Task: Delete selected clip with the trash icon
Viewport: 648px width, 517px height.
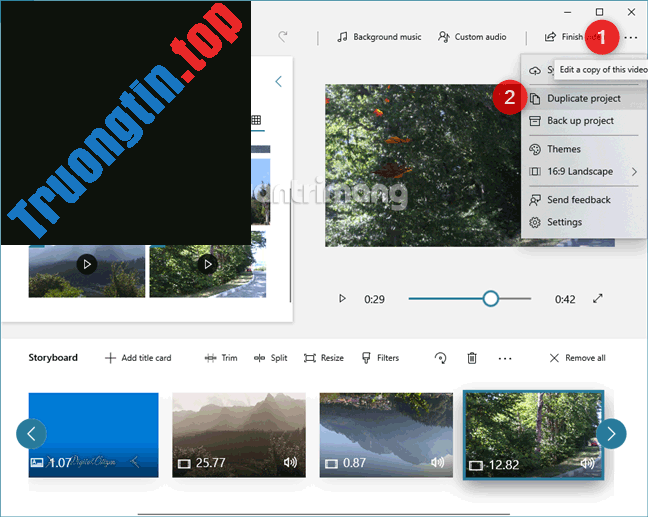Action: (x=472, y=358)
